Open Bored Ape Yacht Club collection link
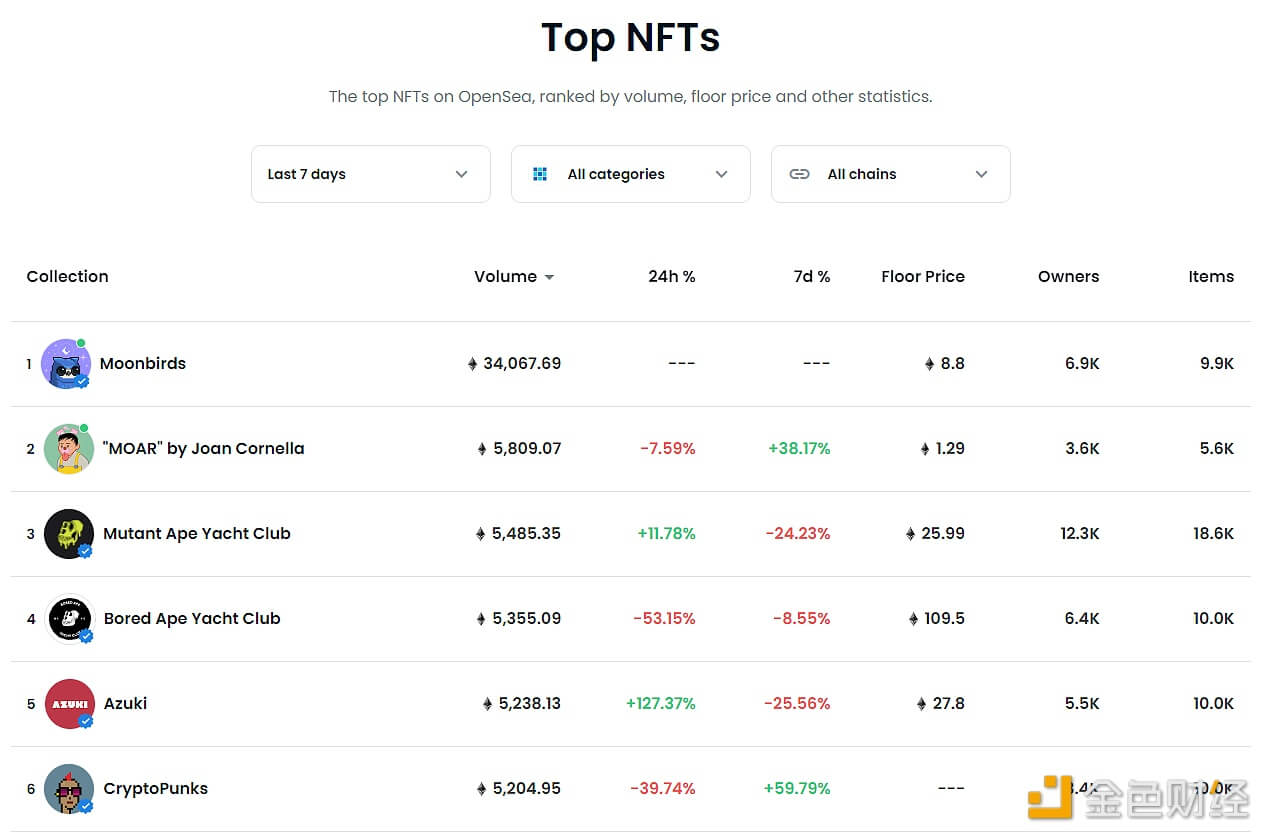1262x832 pixels. (192, 619)
